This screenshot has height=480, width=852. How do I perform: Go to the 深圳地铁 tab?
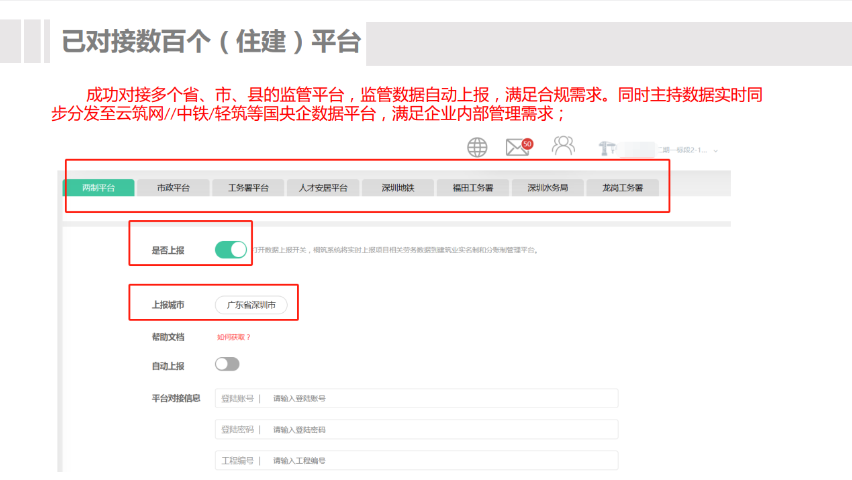coord(397,188)
